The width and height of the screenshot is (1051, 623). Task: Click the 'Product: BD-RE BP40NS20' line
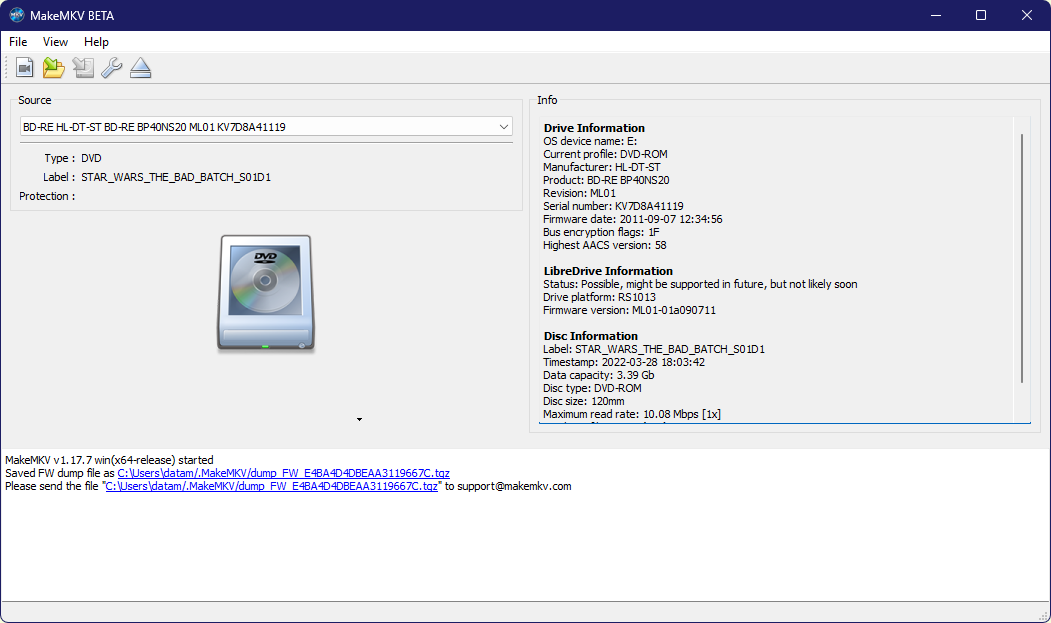(x=606, y=180)
